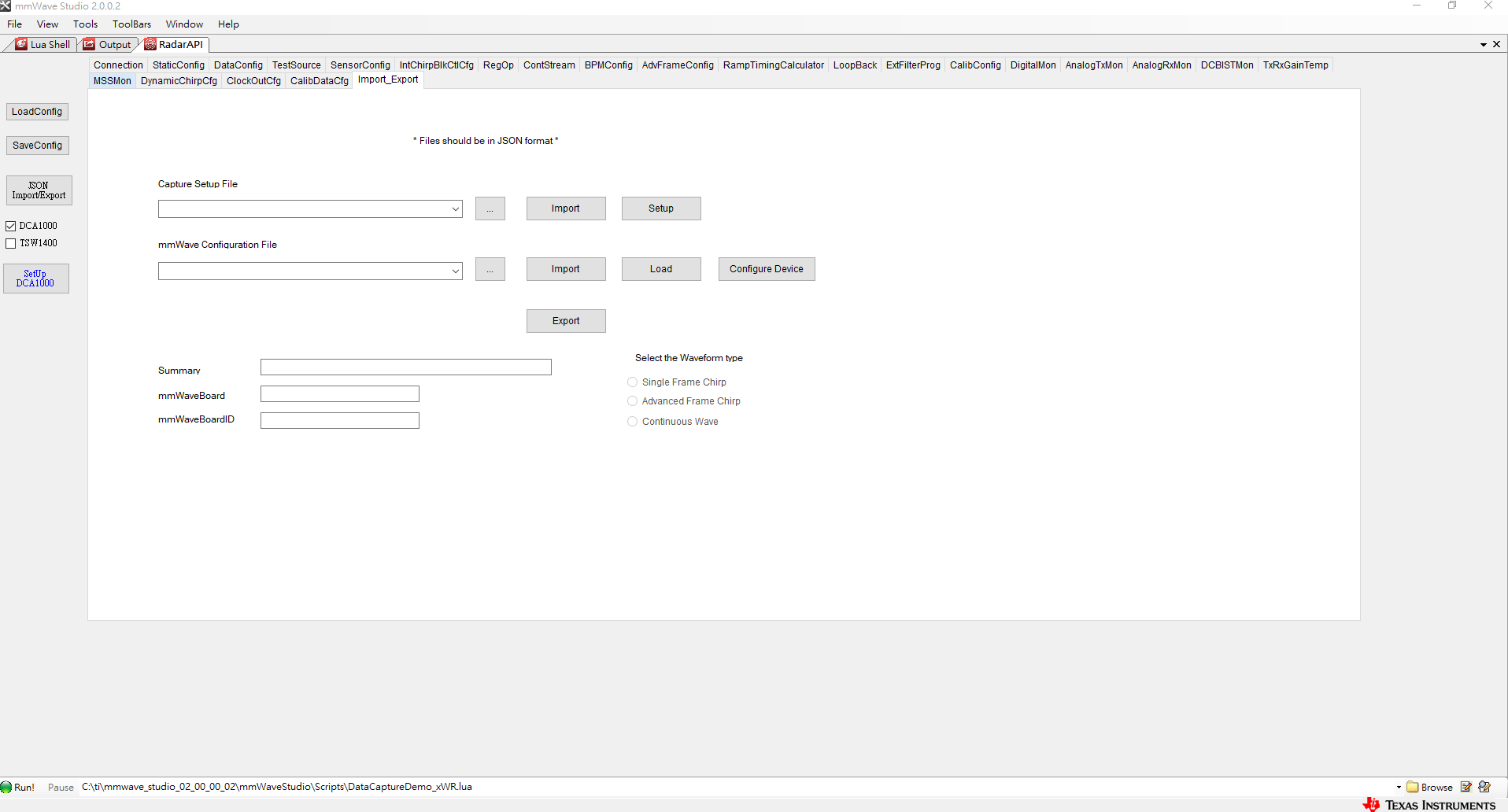Click the Export button
This screenshot has width=1508, height=812.
(x=566, y=321)
